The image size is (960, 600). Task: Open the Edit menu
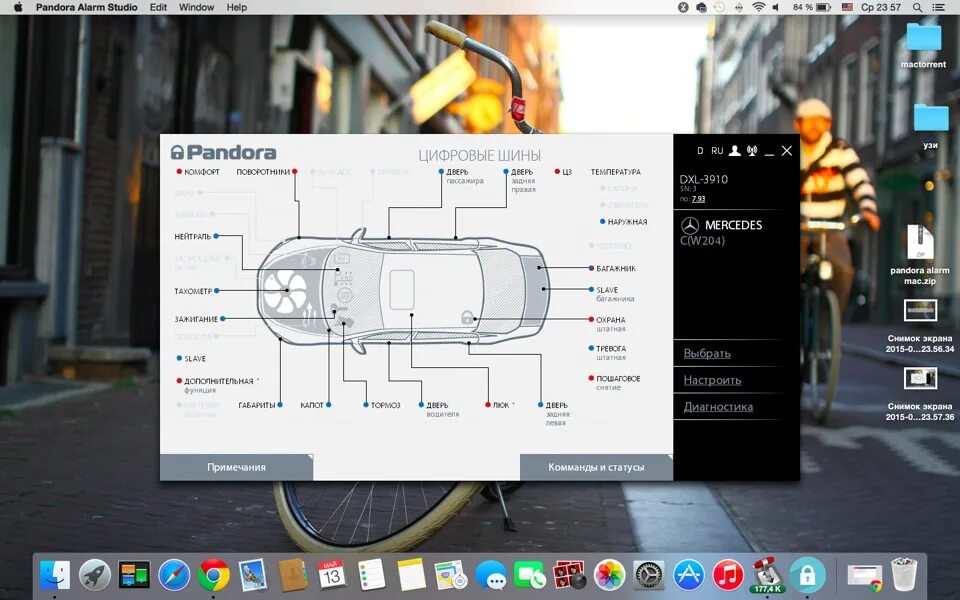pyautogui.click(x=158, y=7)
